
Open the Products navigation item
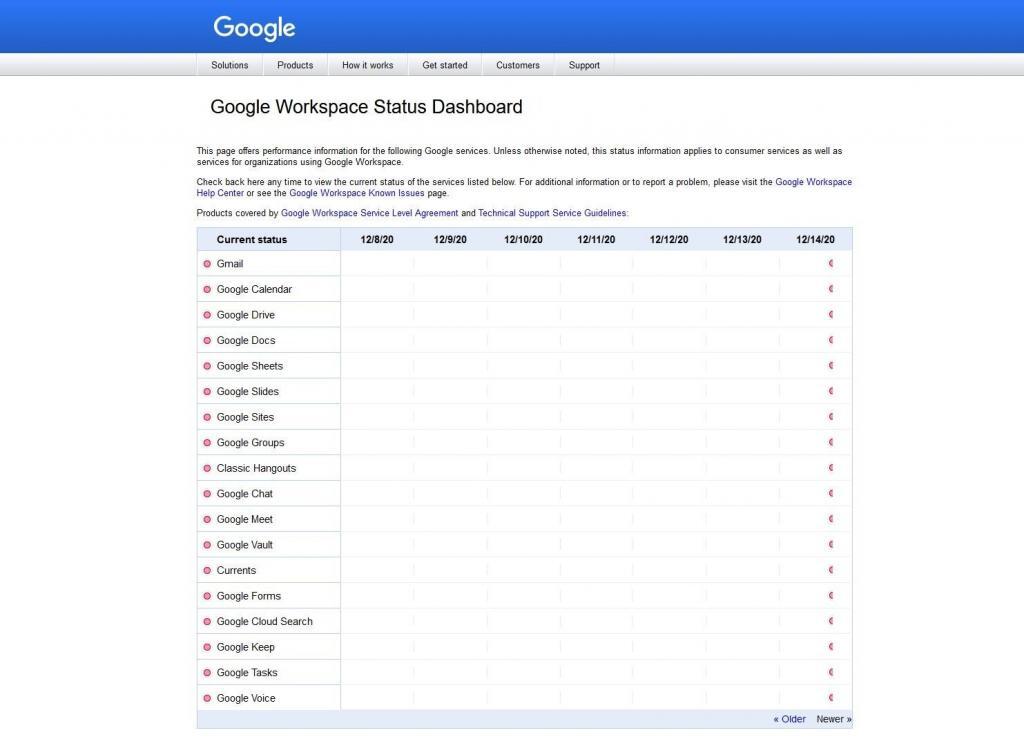pos(295,65)
